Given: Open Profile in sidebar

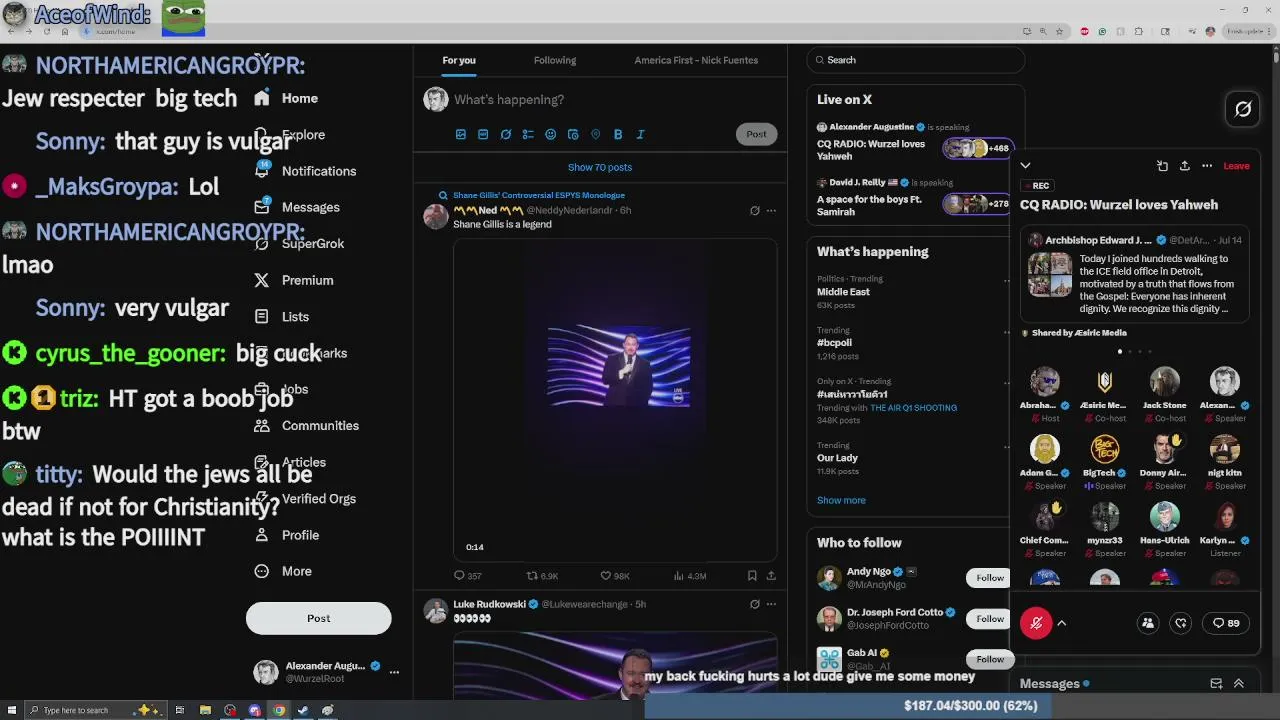Looking at the screenshot, I should [x=287, y=535].
